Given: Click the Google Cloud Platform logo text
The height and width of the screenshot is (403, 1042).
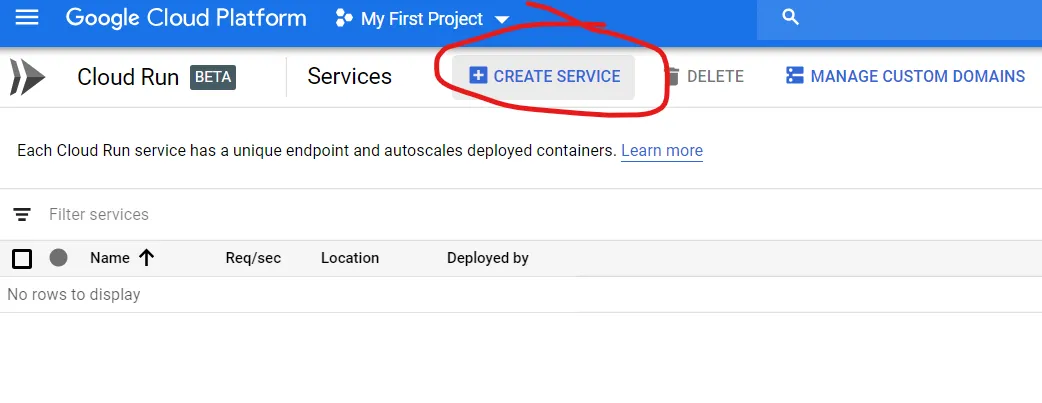Looking at the screenshot, I should tap(186, 18).
